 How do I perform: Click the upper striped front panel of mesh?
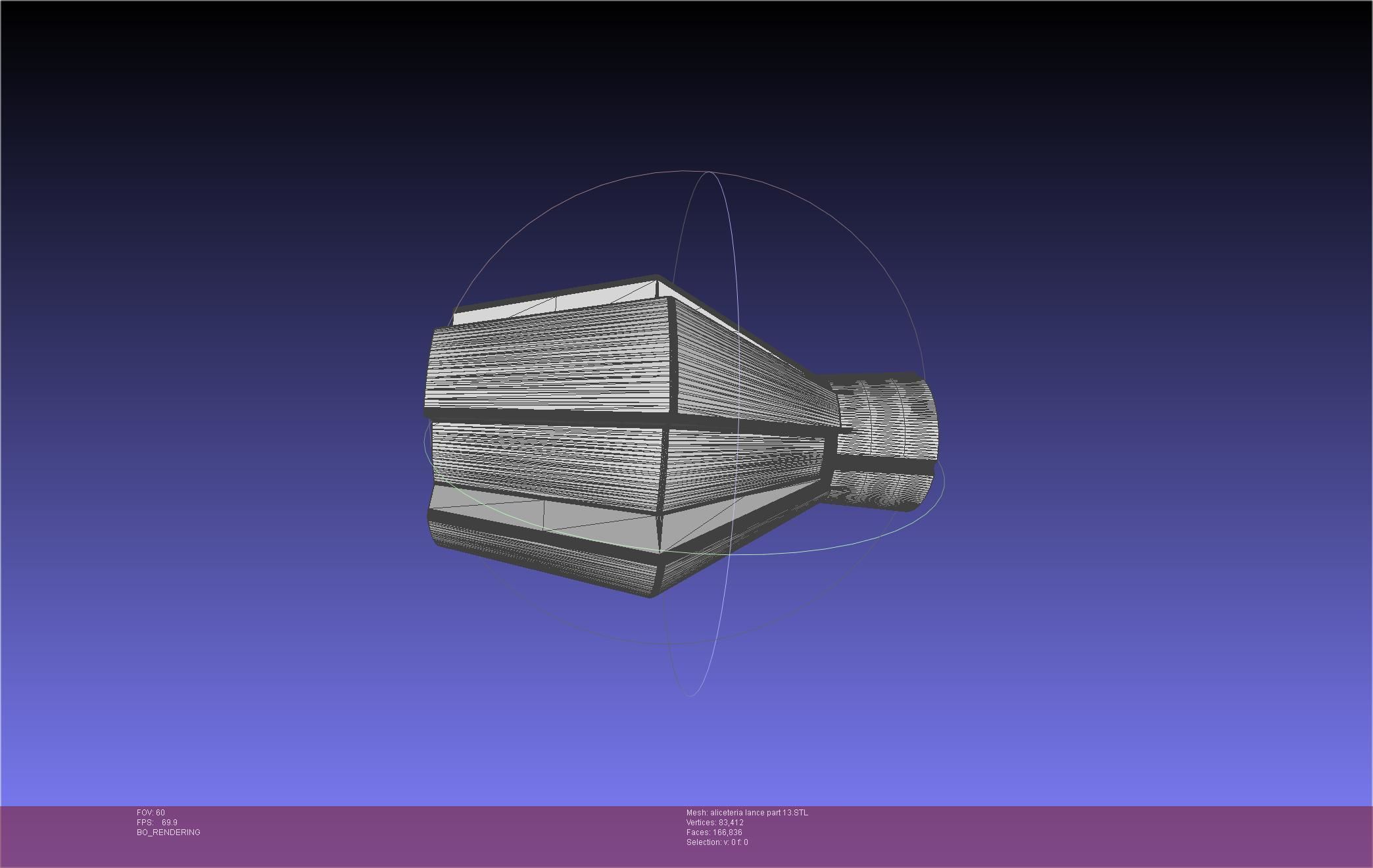pyautogui.click(x=552, y=362)
